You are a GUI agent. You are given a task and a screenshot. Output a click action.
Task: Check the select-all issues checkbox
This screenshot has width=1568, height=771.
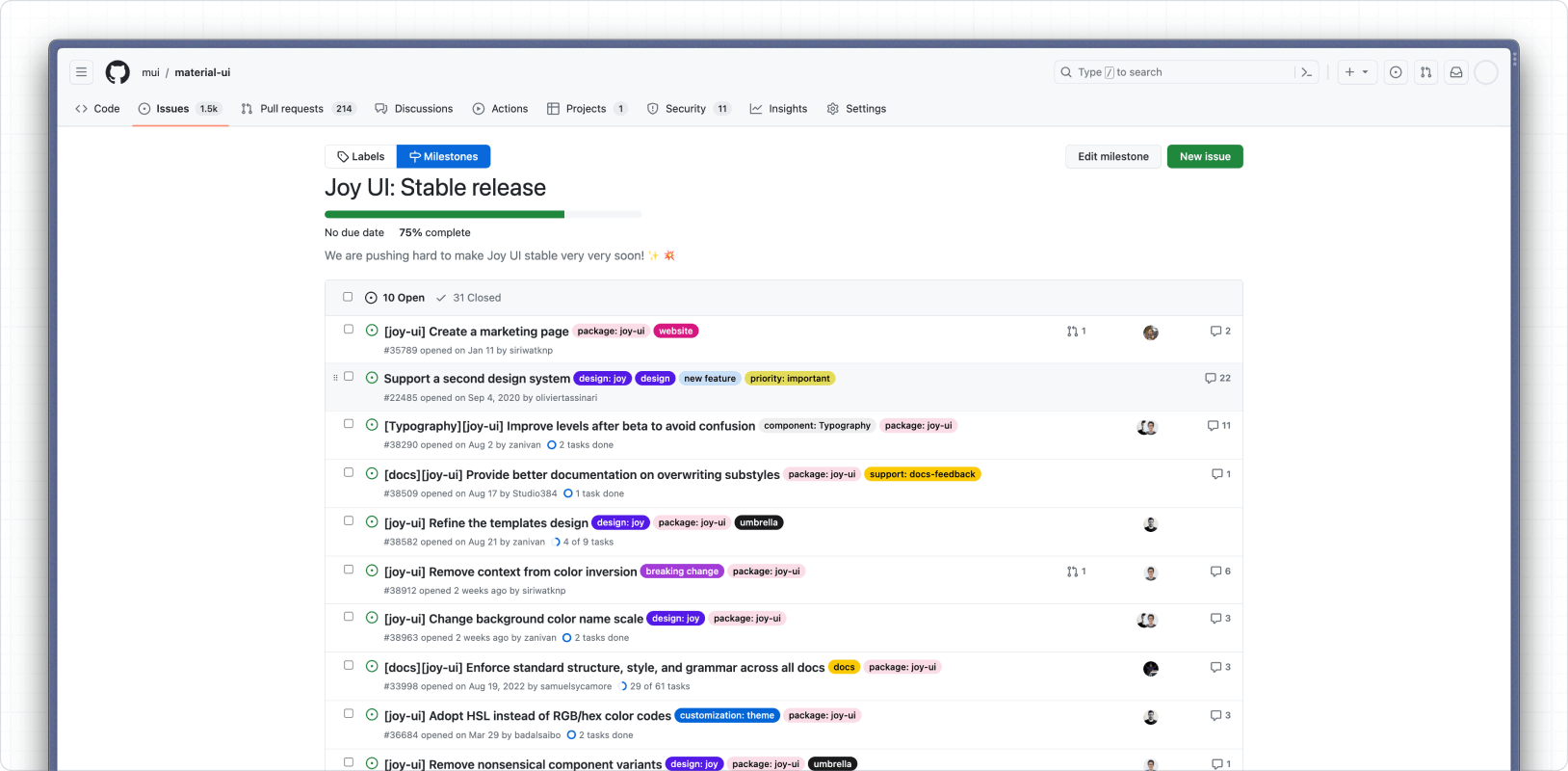pyautogui.click(x=348, y=297)
